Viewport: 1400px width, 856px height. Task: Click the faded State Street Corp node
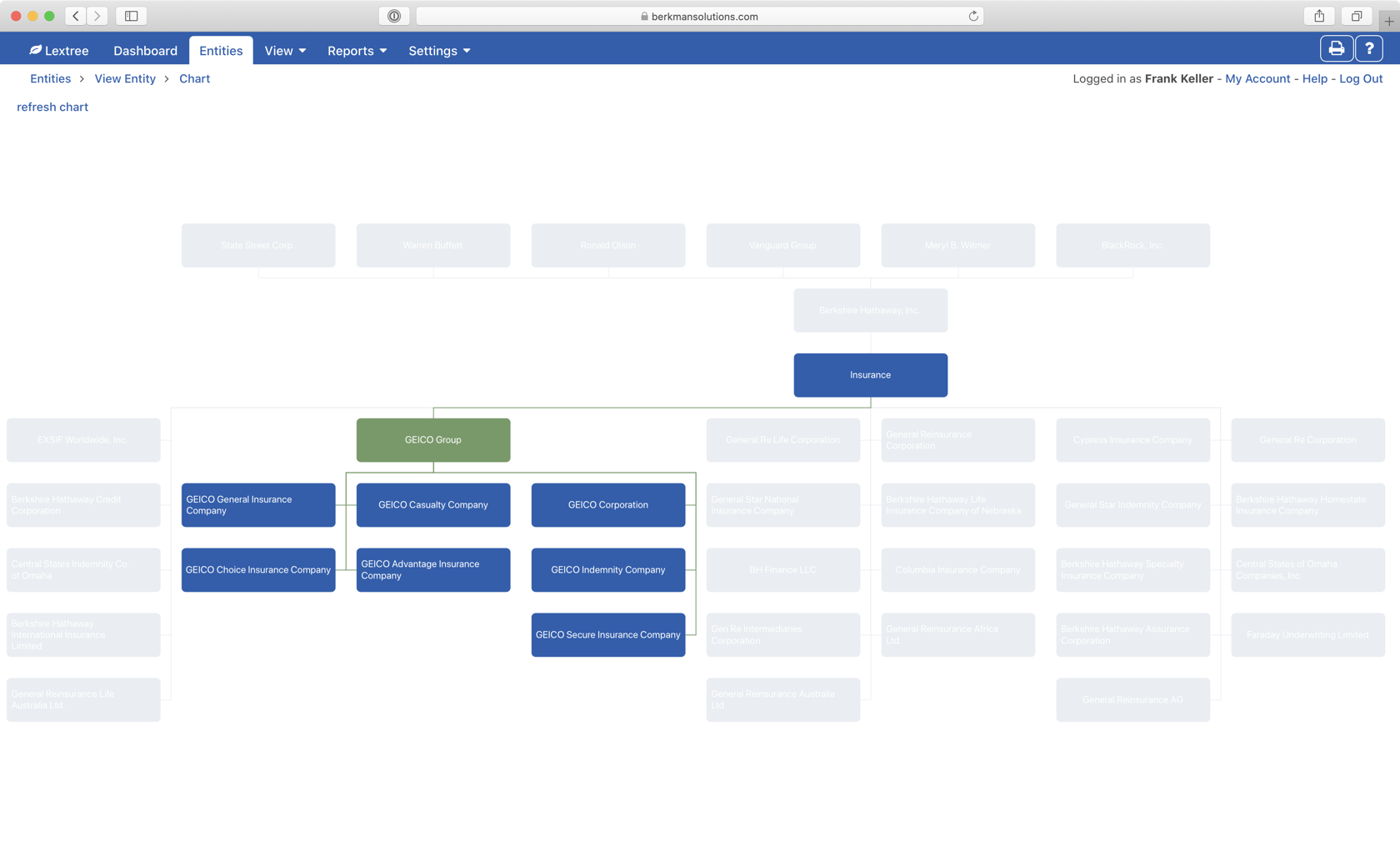(x=258, y=245)
